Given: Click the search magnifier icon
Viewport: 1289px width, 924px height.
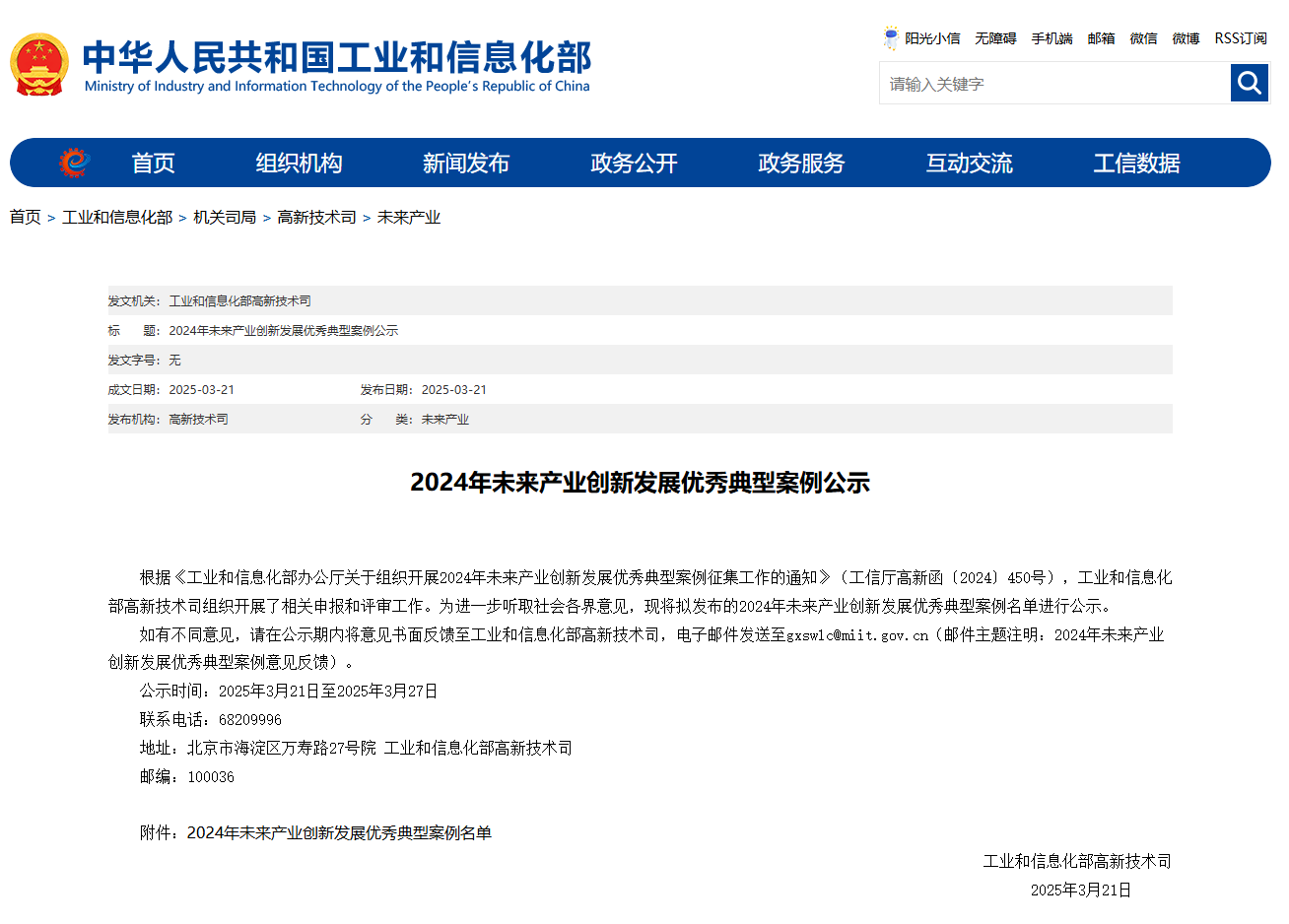Looking at the screenshot, I should (1250, 83).
